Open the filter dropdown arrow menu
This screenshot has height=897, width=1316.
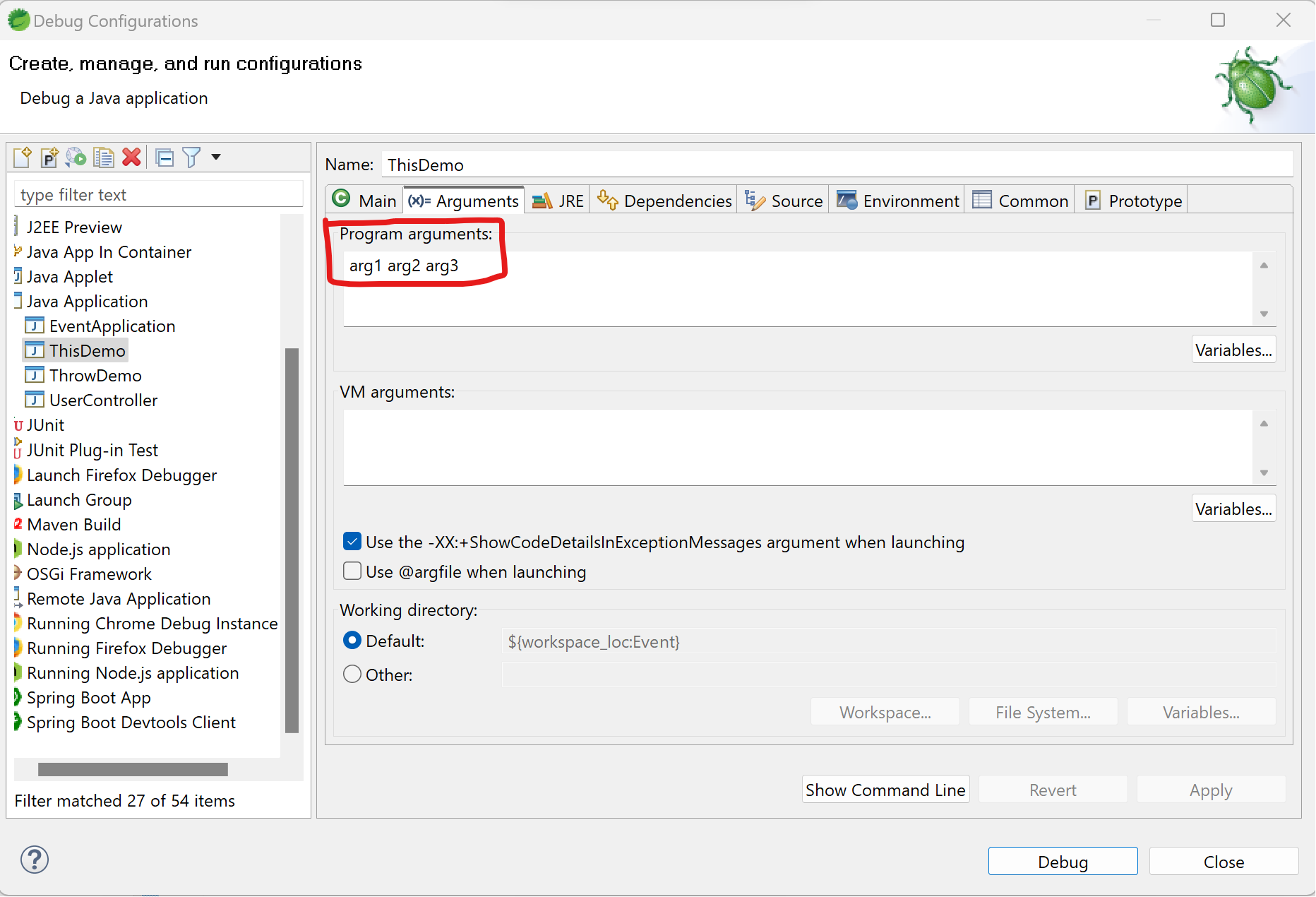(216, 157)
